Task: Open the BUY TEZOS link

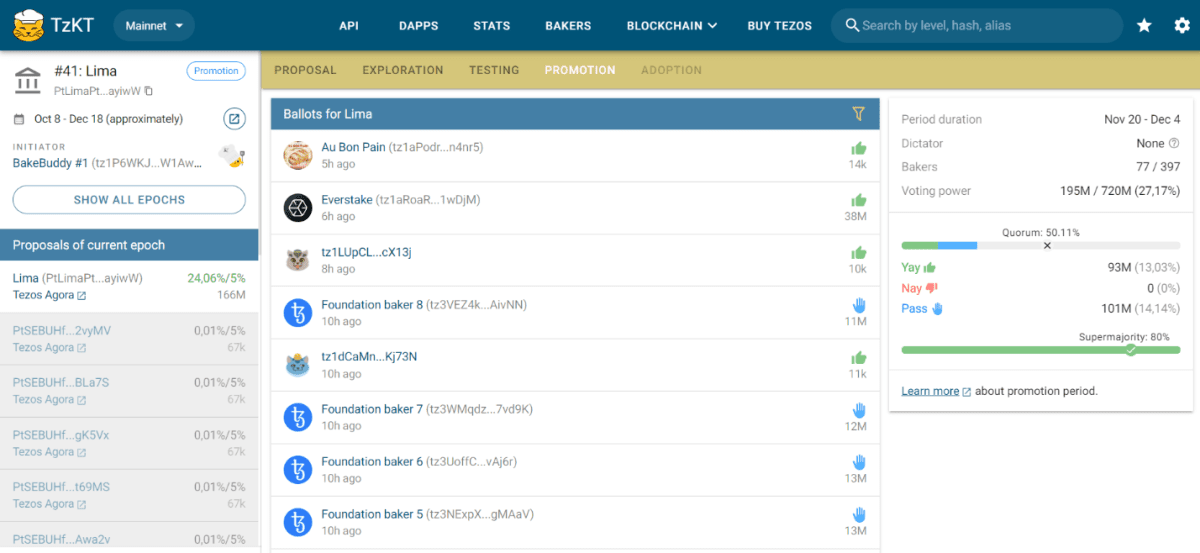Action: coord(780,25)
